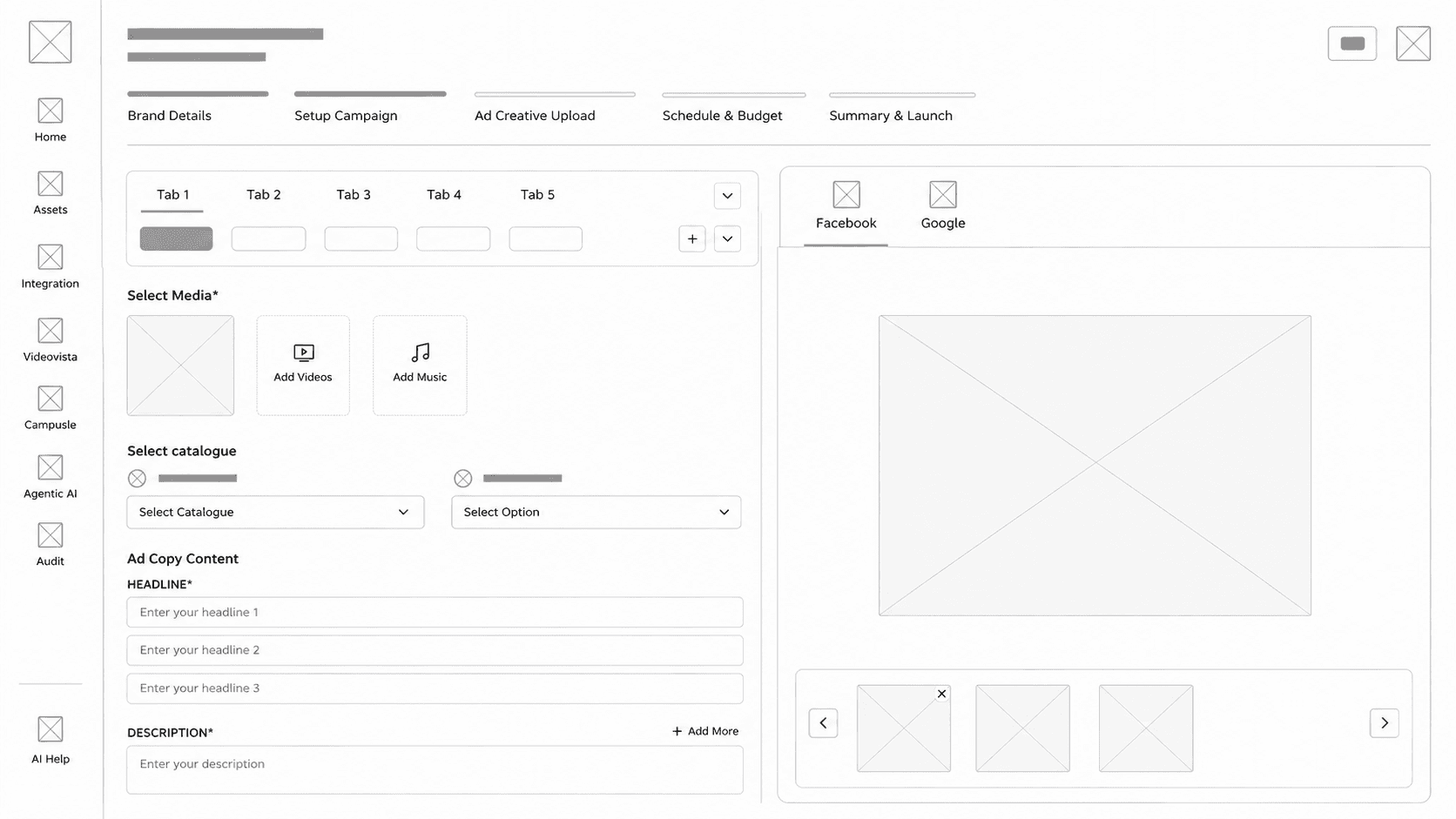Open the AI Help sidebar icon
Image resolution: width=1456 pixels, height=819 pixels.
point(51,729)
